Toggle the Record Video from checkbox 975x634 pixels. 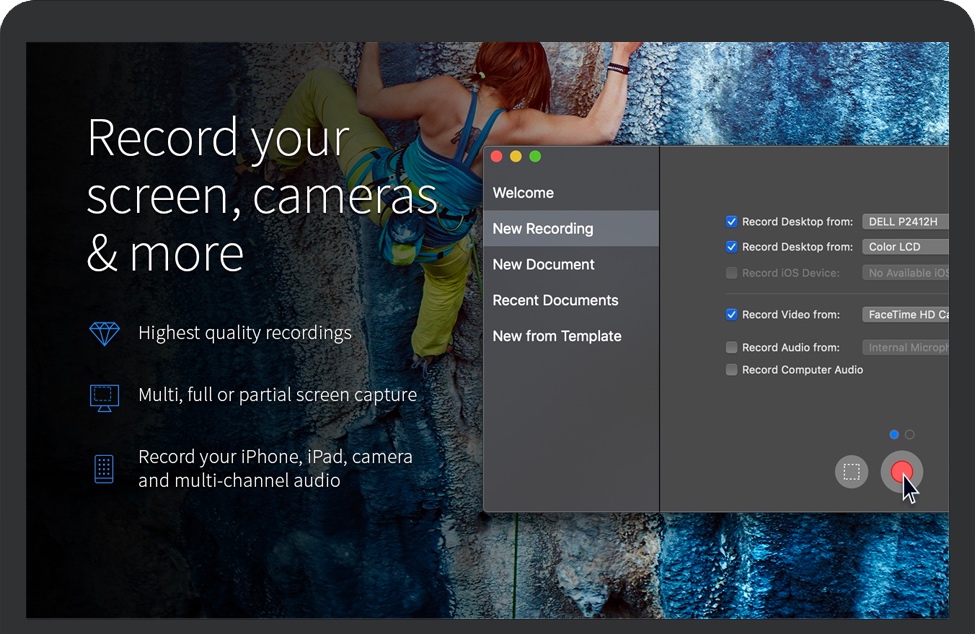pyautogui.click(x=732, y=315)
